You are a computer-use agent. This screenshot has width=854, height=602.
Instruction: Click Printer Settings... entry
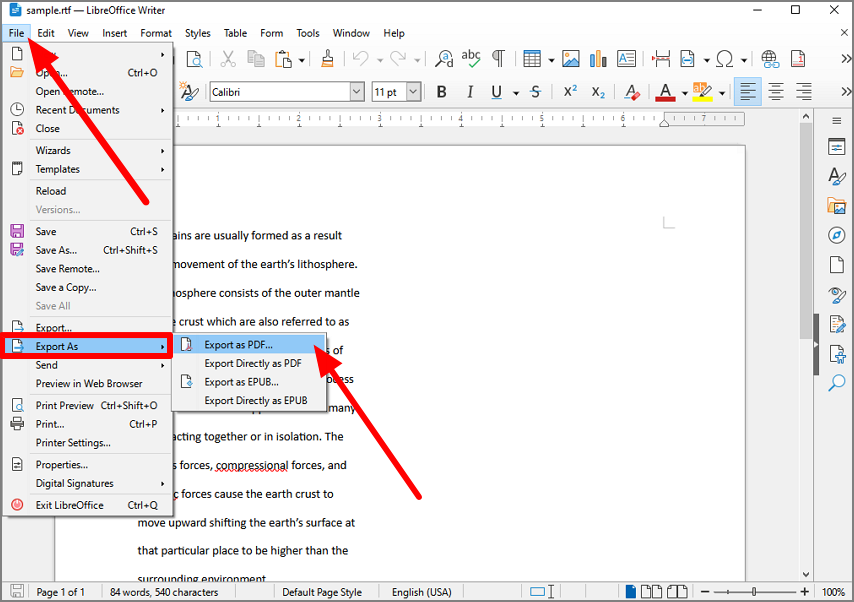(87, 442)
